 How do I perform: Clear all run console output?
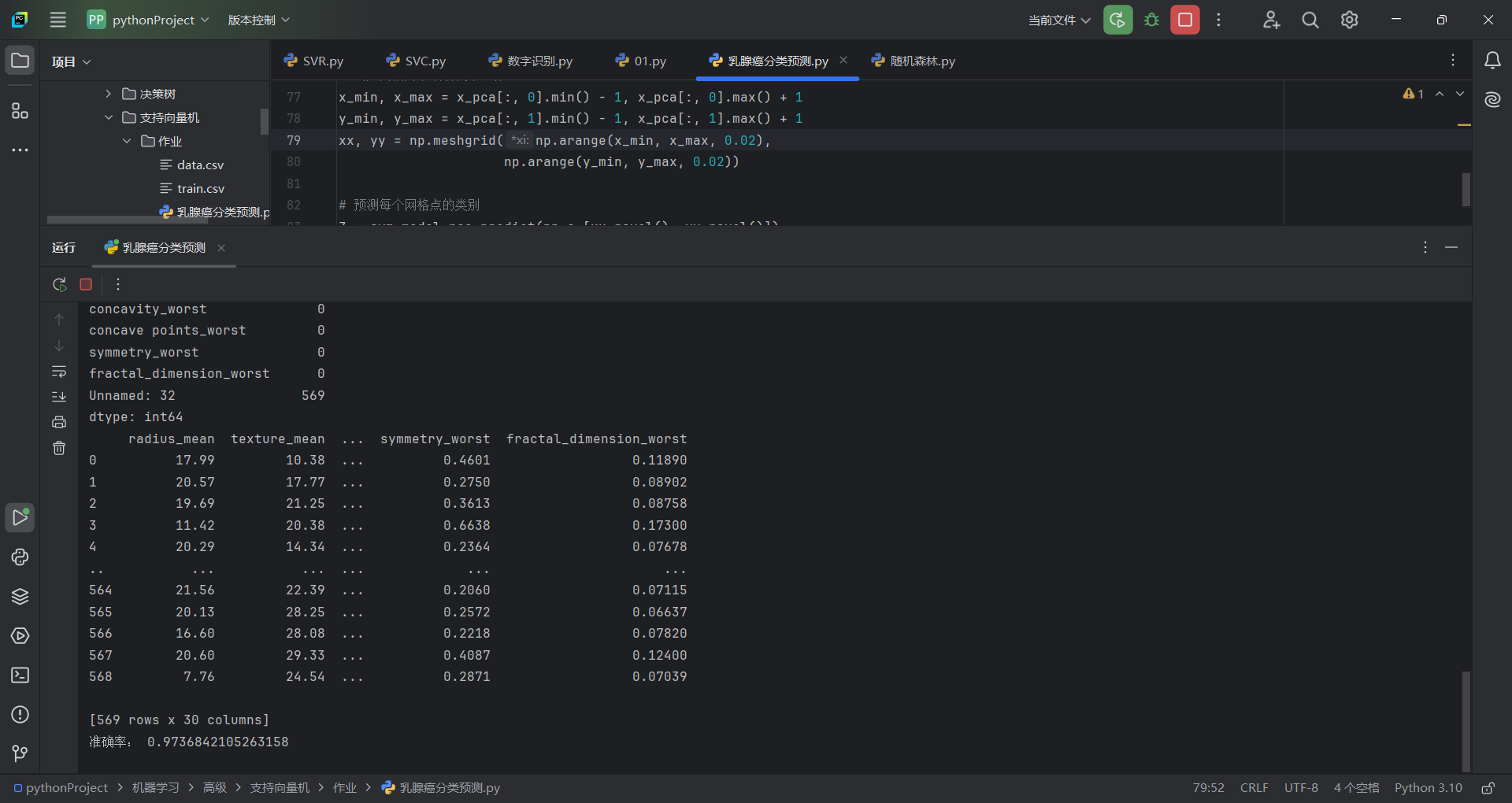(x=59, y=448)
